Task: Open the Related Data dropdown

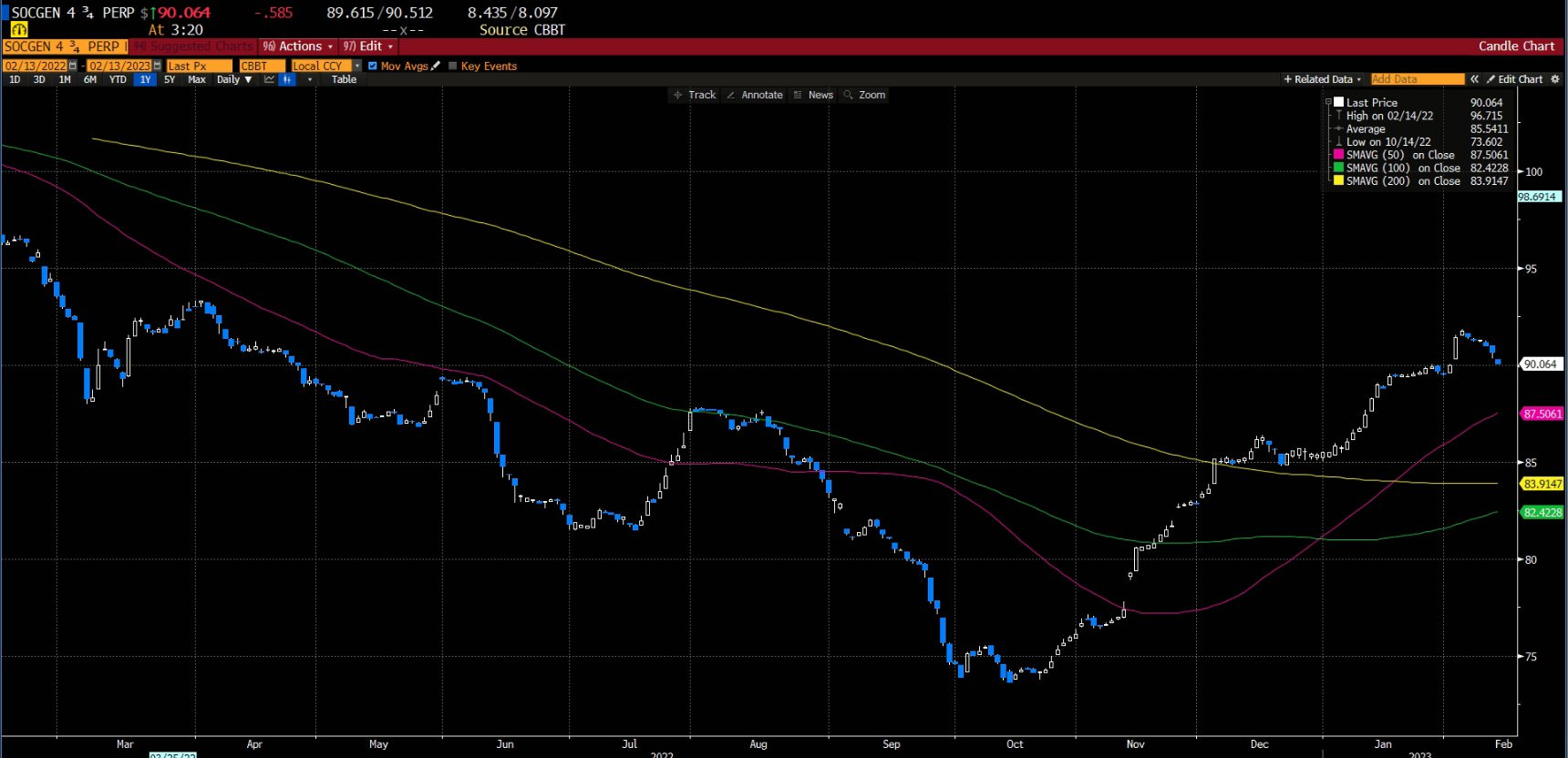Action: pos(1323,79)
